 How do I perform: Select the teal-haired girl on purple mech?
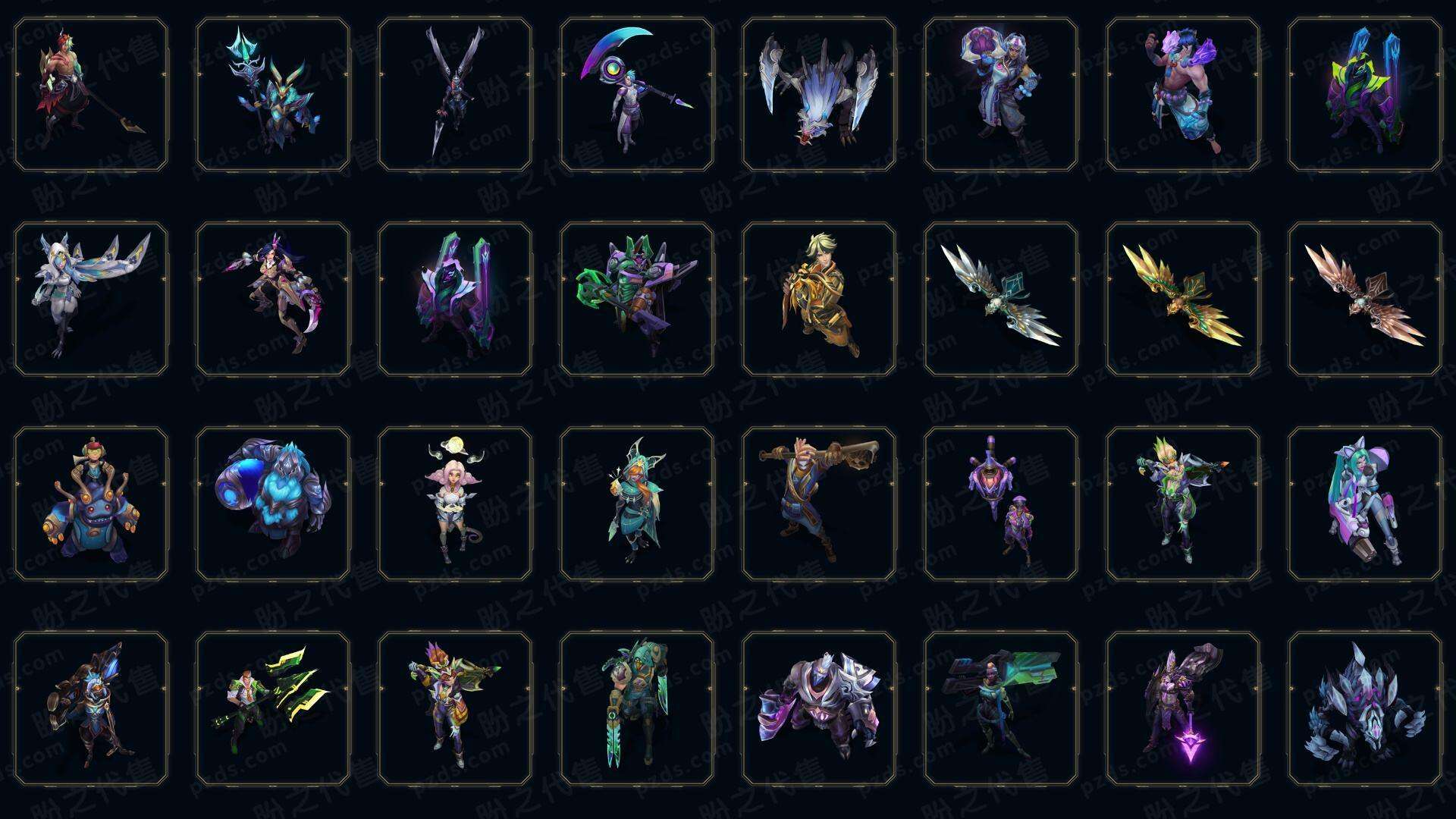1365,504
